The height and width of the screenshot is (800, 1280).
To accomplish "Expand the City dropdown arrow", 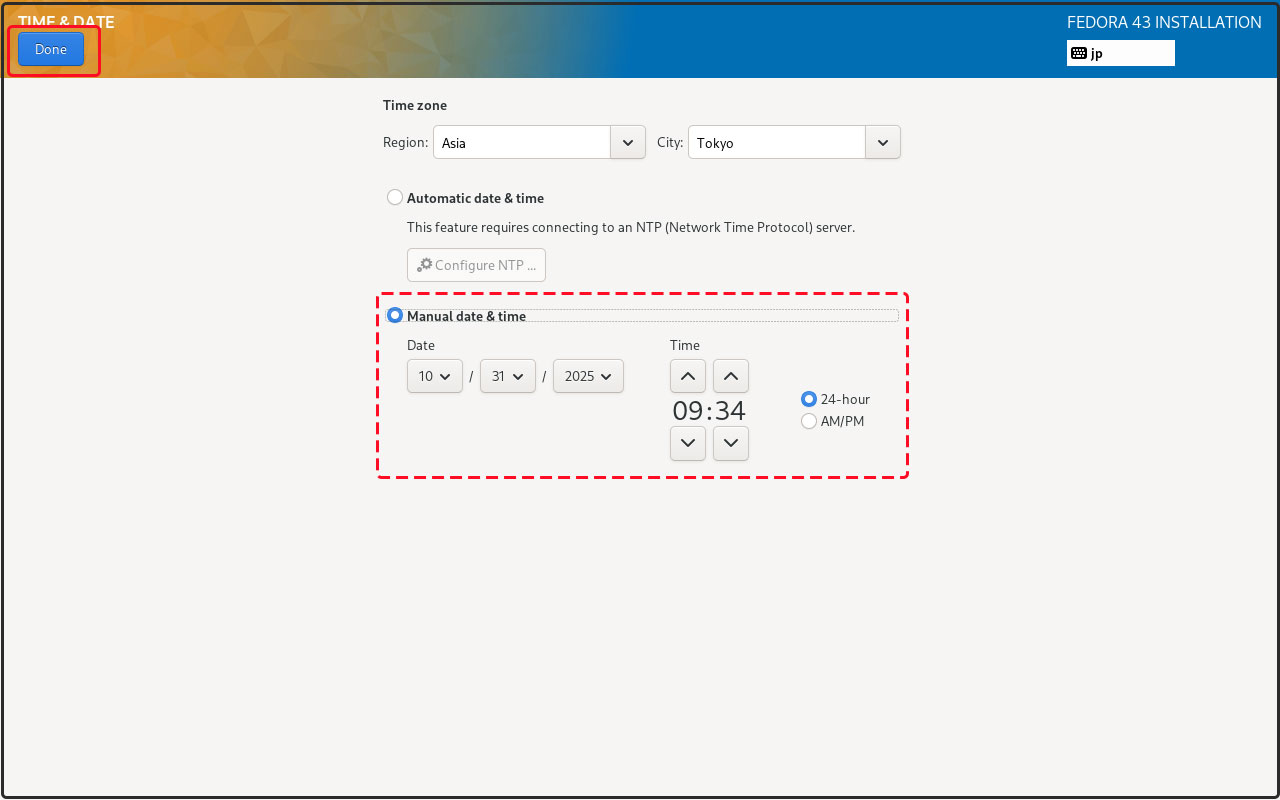I will (x=882, y=142).
